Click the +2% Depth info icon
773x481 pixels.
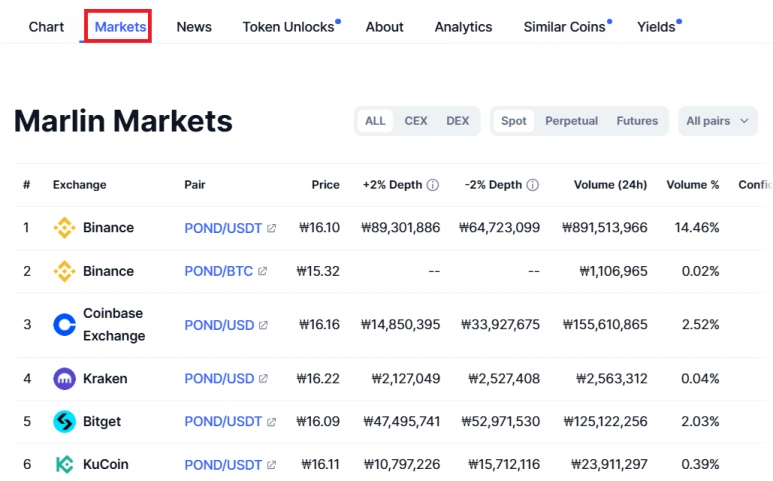click(433, 185)
